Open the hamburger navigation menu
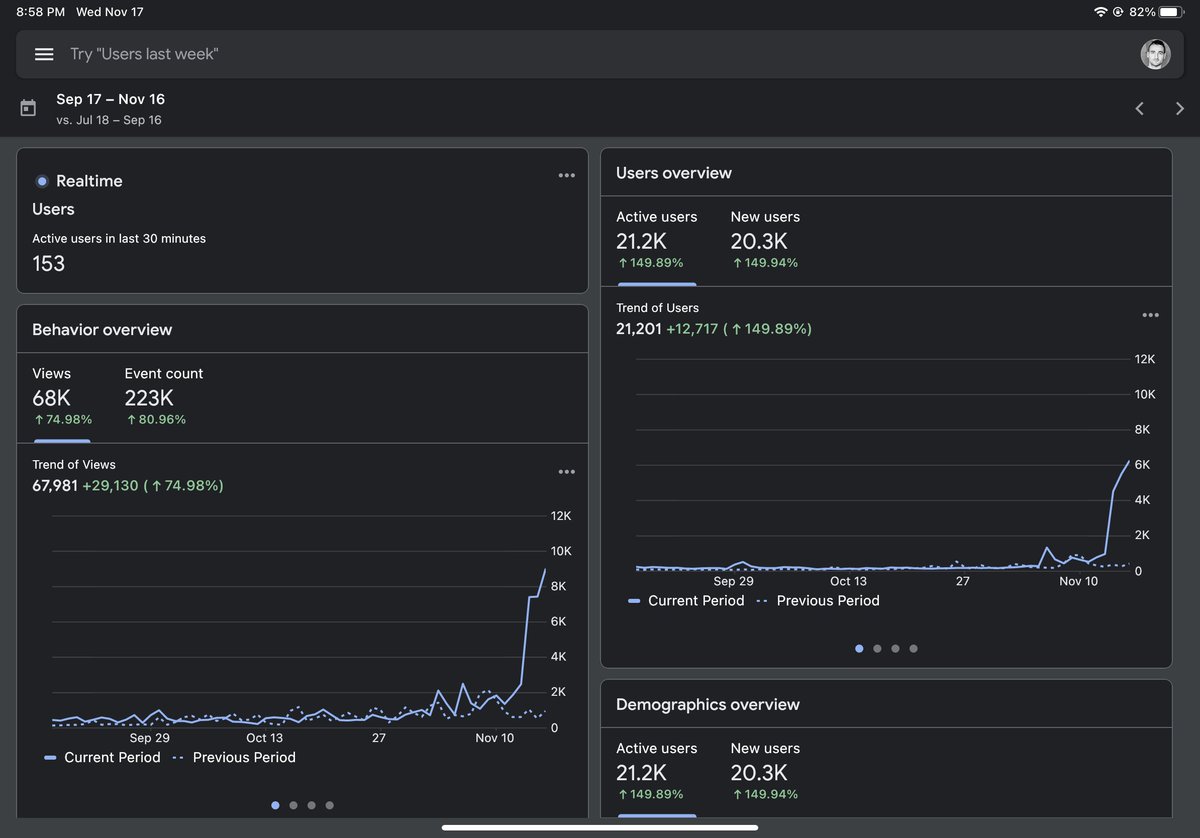1200x838 pixels. pyautogui.click(x=44, y=54)
